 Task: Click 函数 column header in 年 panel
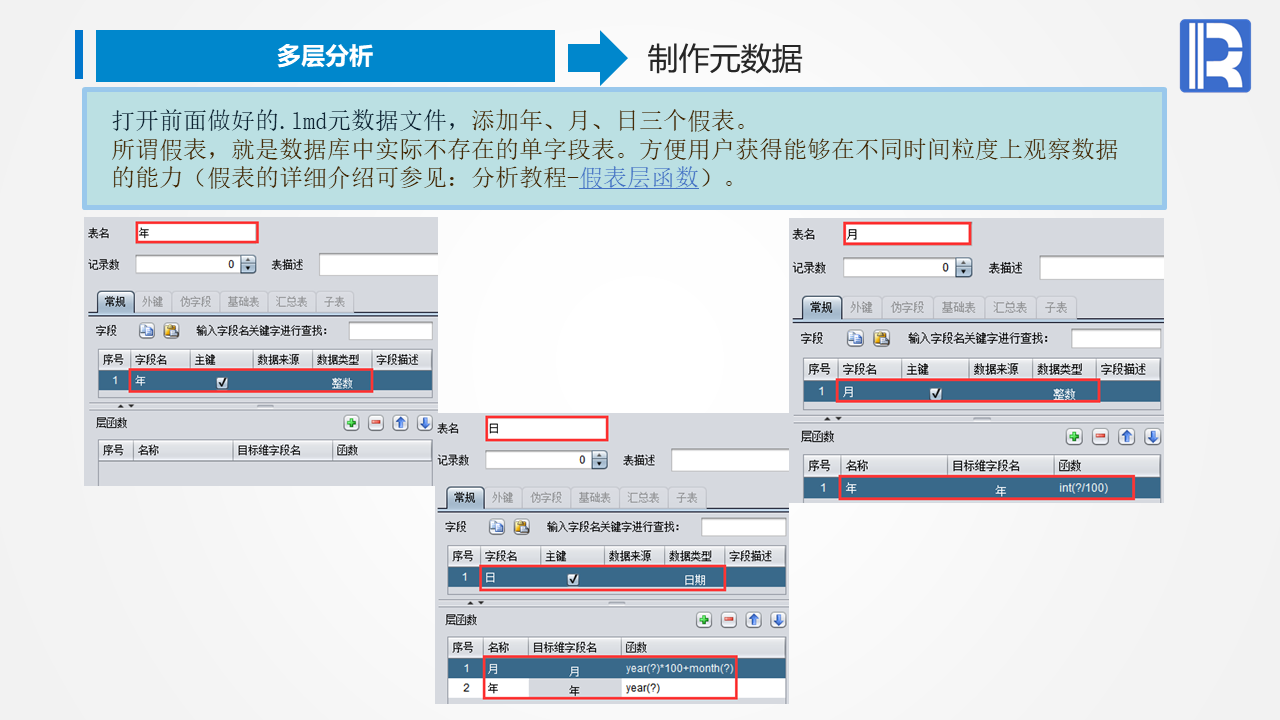(x=382, y=450)
